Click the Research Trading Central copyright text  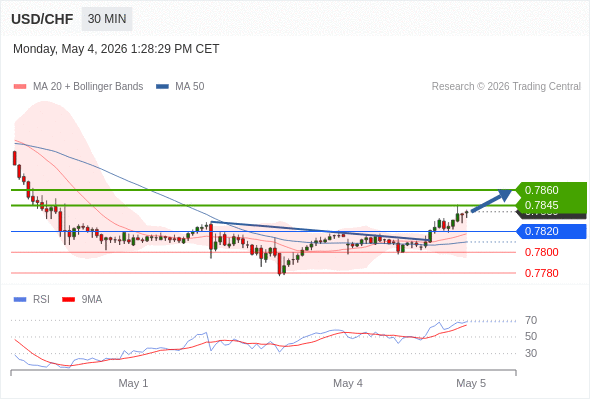[506, 87]
